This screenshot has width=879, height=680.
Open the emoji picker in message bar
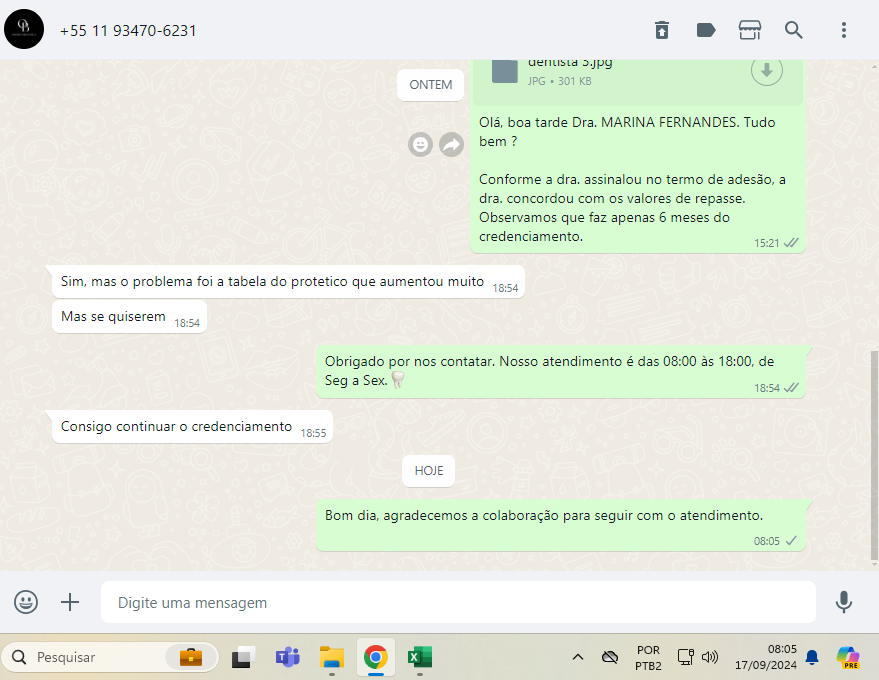click(26, 602)
